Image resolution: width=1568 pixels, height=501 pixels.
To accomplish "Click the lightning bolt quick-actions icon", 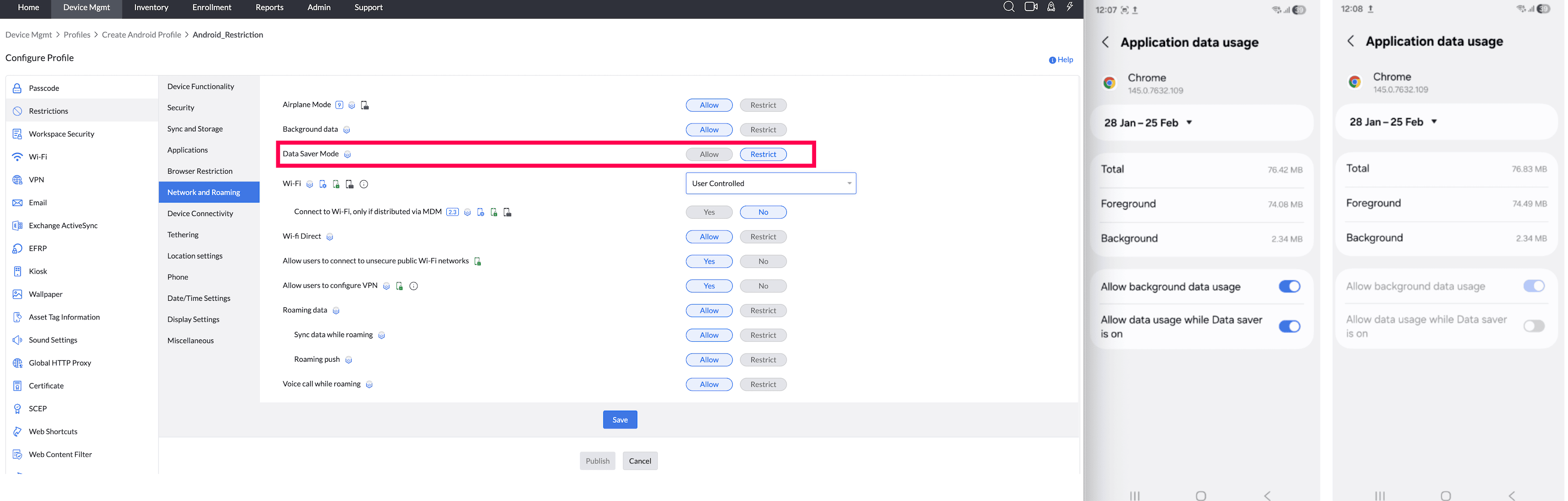I will coord(1070,7).
